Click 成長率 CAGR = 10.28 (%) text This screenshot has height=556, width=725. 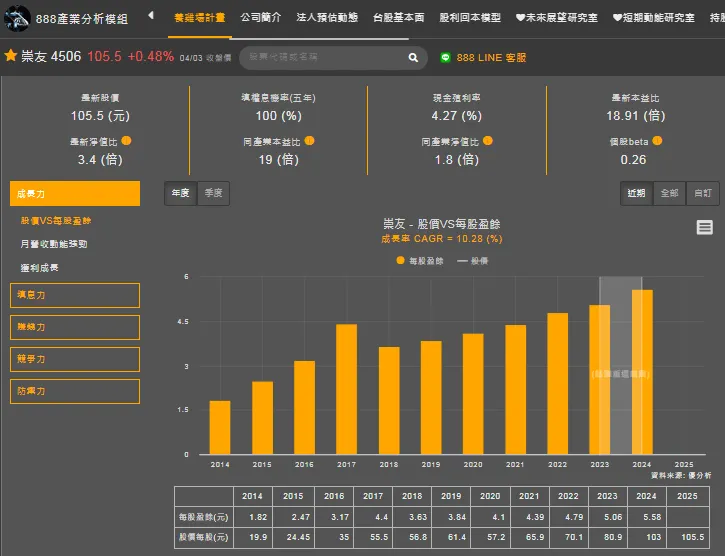pos(442,239)
